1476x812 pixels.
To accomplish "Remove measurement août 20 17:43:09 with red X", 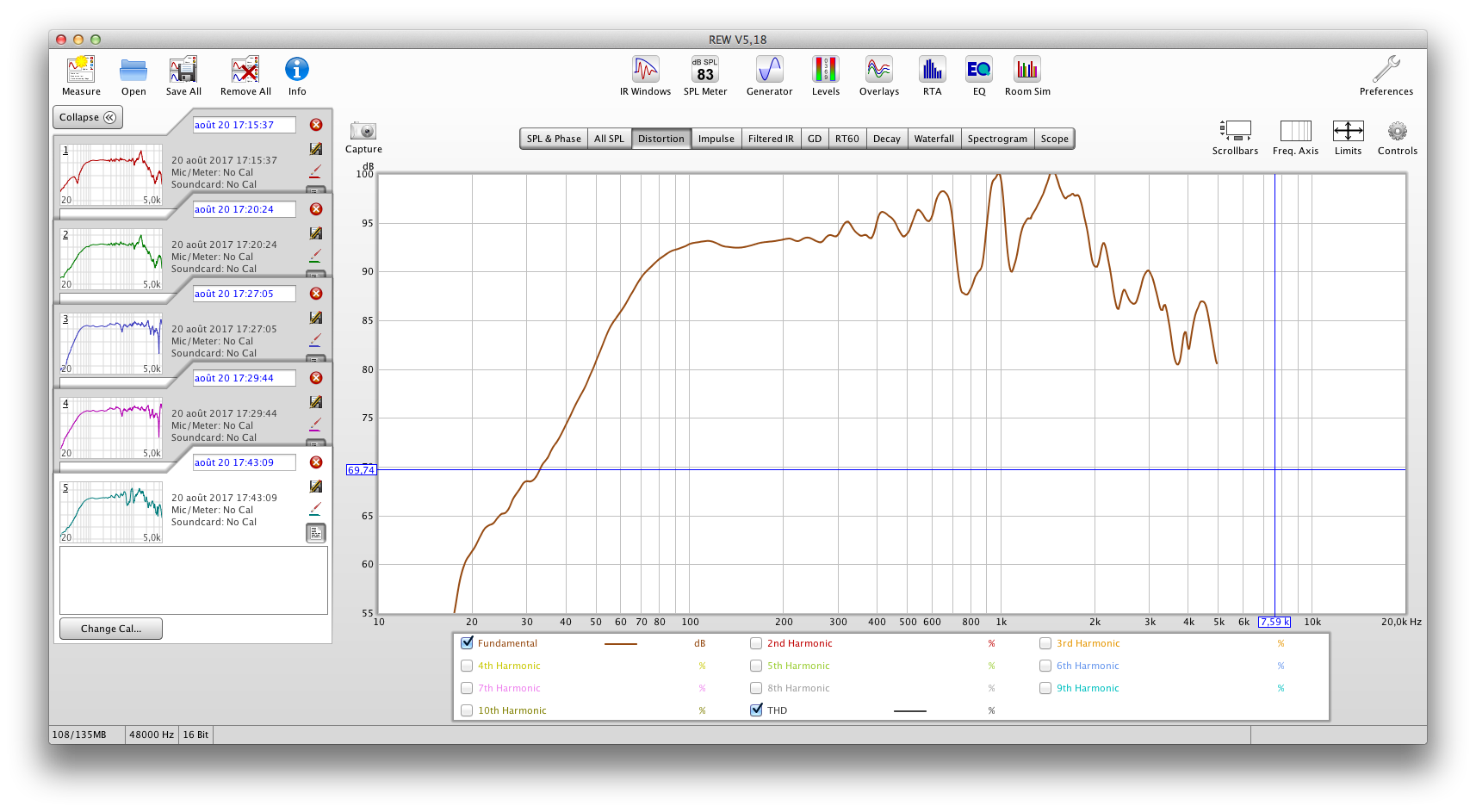I will coord(316,462).
